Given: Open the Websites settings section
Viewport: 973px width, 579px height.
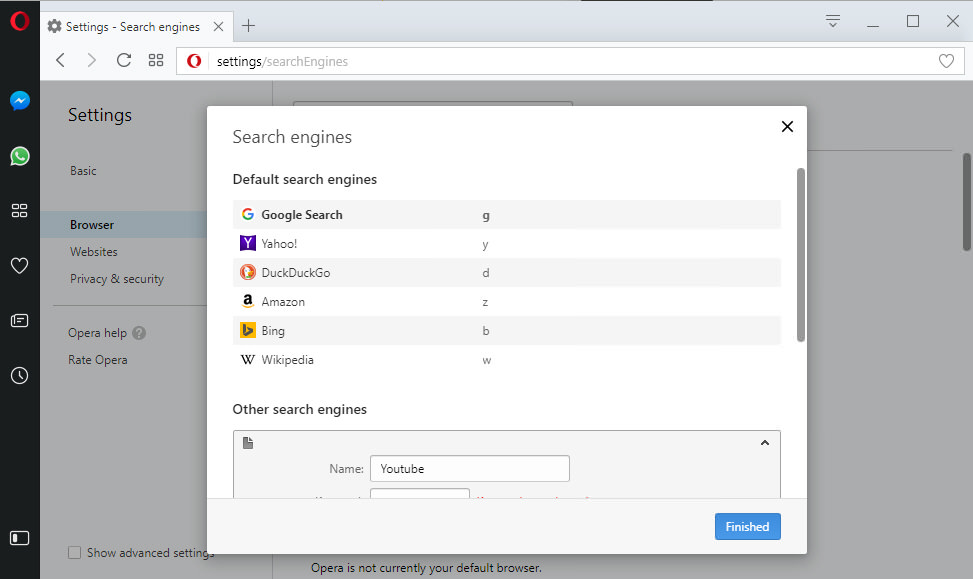Looking at the screenshot, I should point(94,252).
